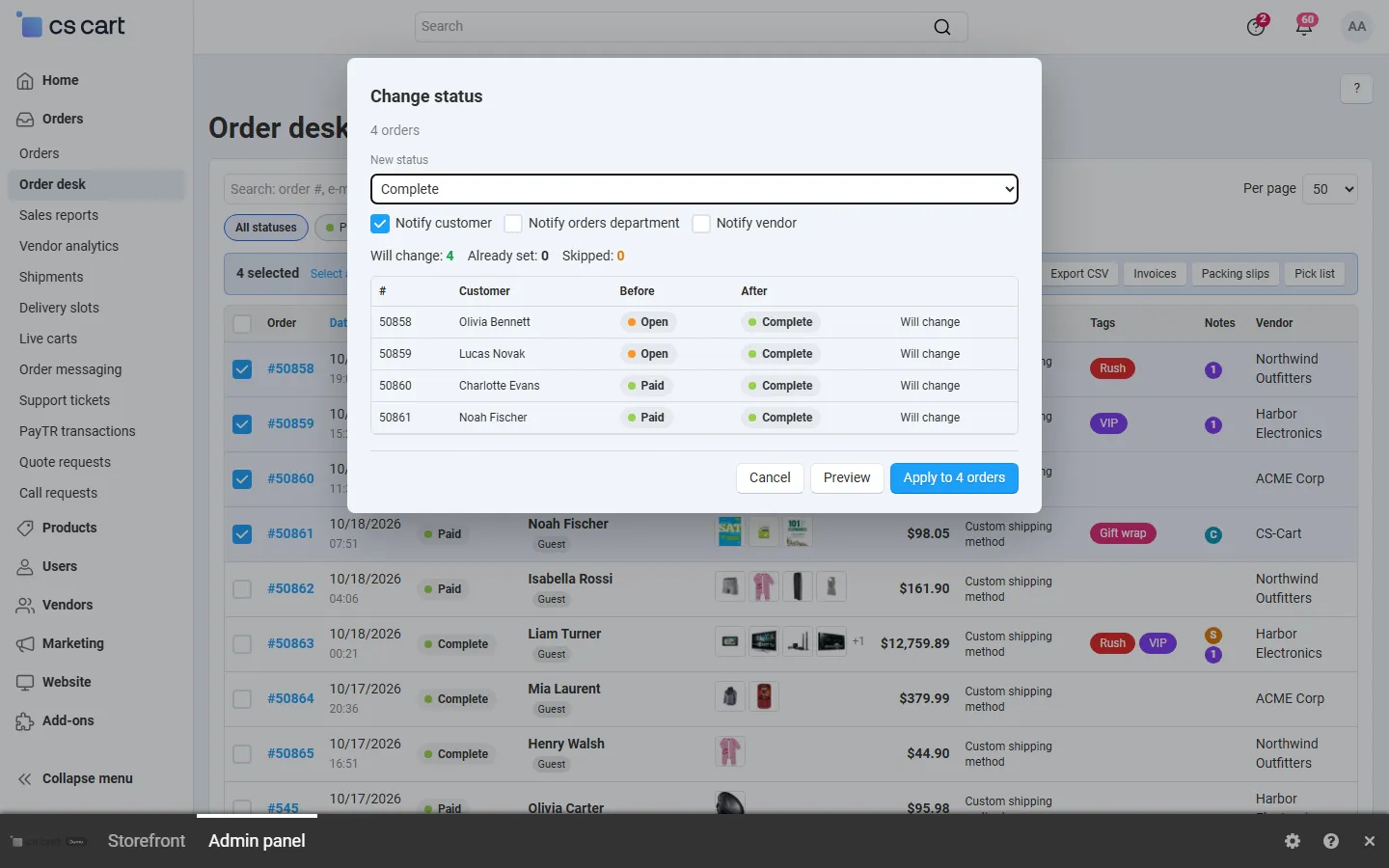Click the Preview button
Image resolution: width=1389 pixels, height=868 pixels.
[x=847, y=478]
